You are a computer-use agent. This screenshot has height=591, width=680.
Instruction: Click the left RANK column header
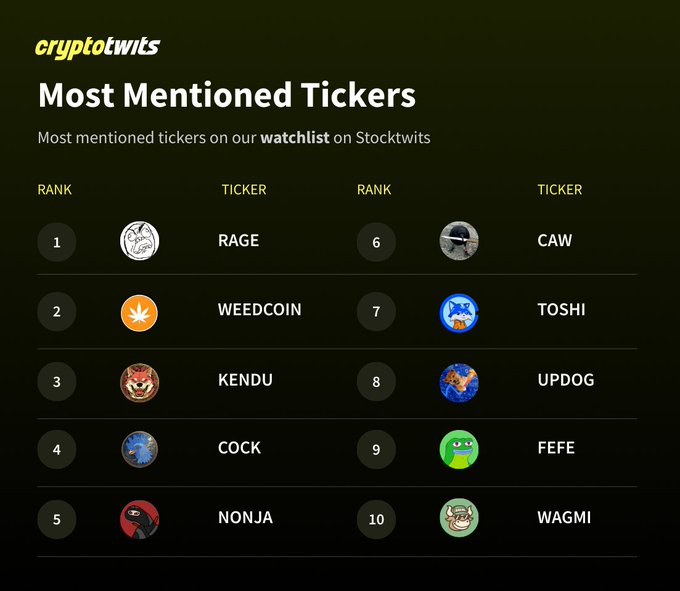coord(55,189)
